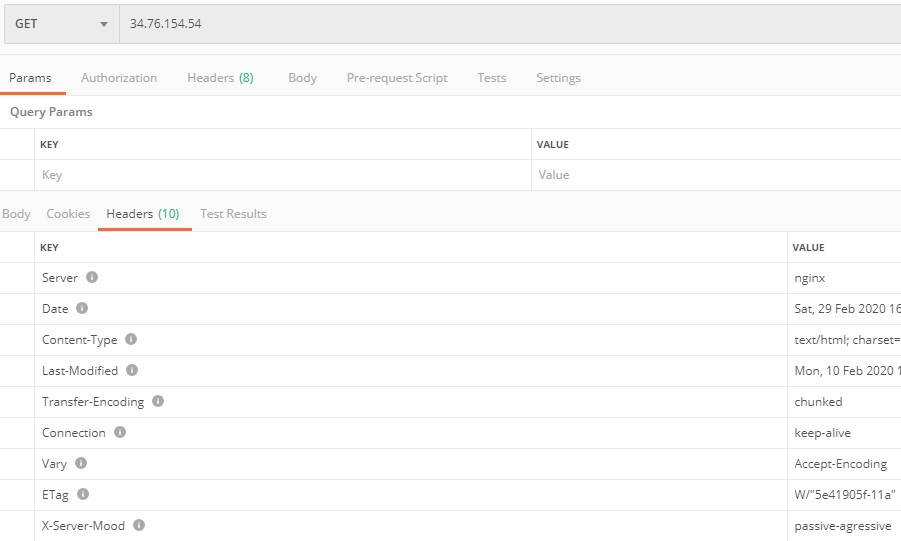This screenshot has height=541, width=901.
Task: Click info icon next to Server header
Action: click(92, 277)
